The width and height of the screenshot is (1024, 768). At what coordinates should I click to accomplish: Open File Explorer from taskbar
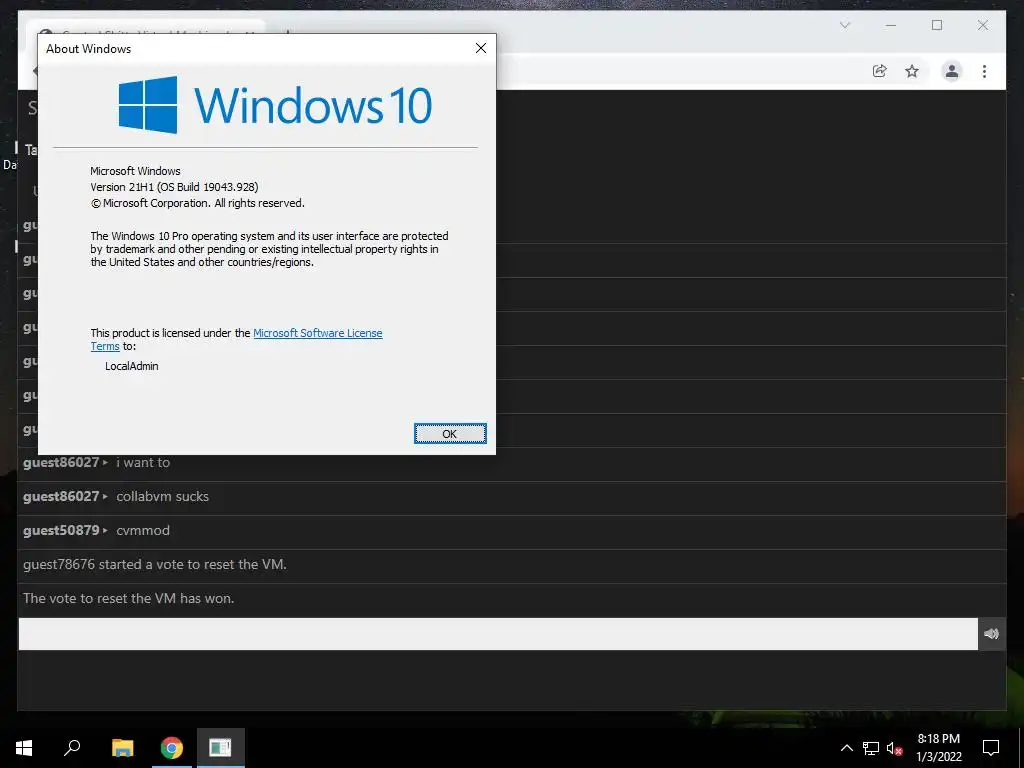(122, 748)
